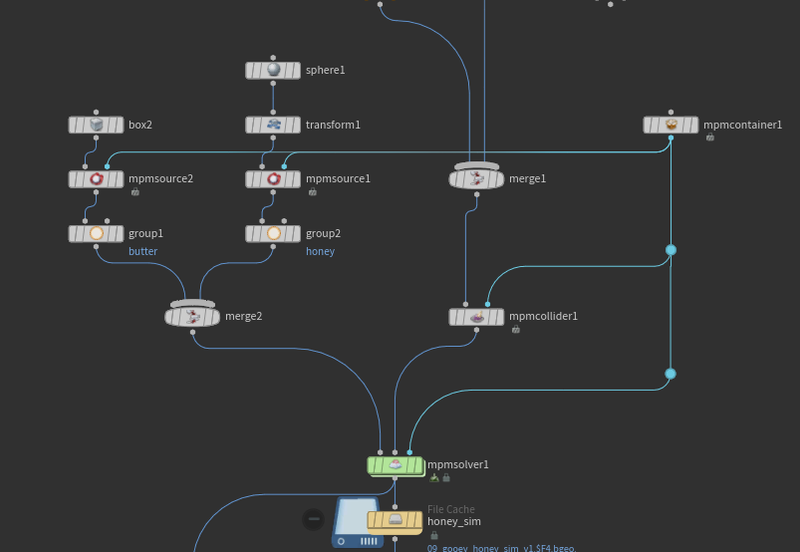
Task: Click the mpmcontainer1 output connector dot
Action: pyautogui.click(x=671, y=140)
